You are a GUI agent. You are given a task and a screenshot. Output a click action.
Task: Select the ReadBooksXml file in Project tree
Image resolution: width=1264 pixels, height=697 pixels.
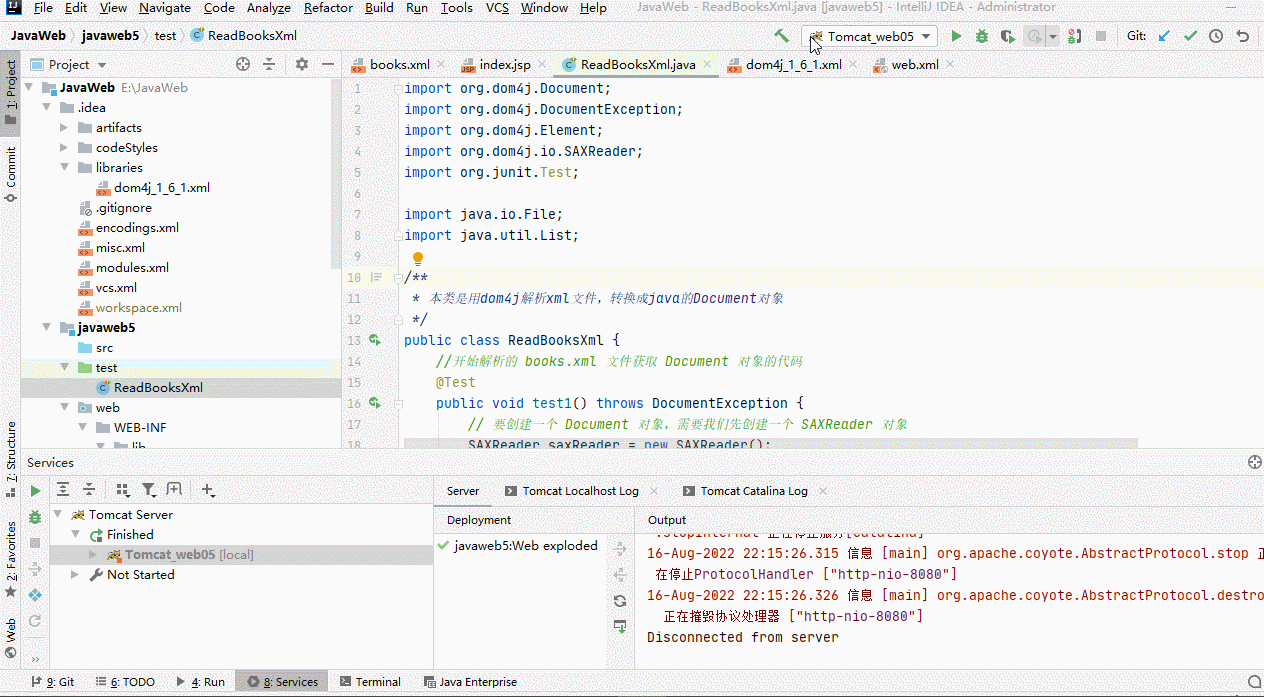pos(158,388)
